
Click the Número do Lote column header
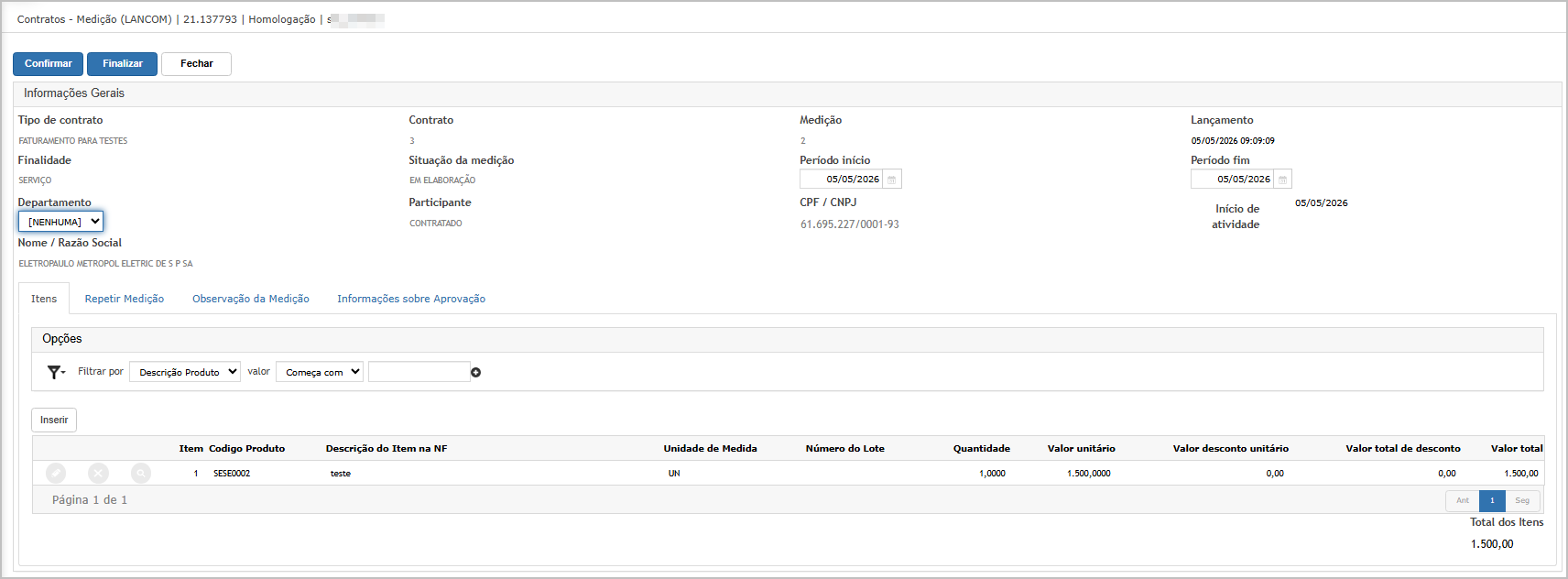click(844, 449)
